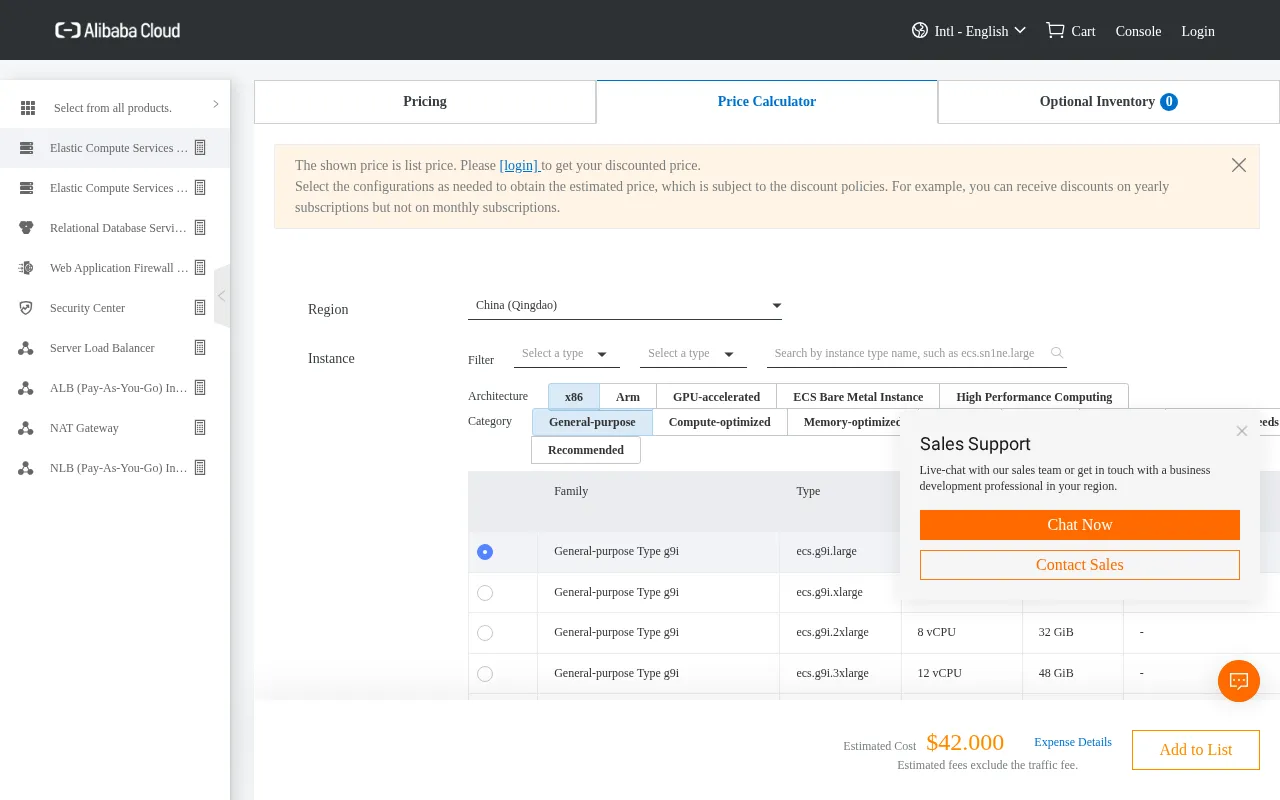
Task: Click the NLB (Pay-As-You-Go) network icon
Action: pos(27,468)
